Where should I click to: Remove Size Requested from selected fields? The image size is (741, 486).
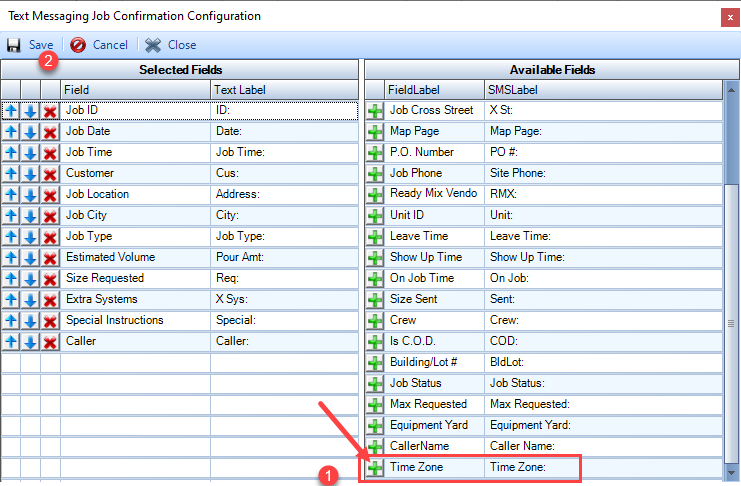click(x=50, y=279)
